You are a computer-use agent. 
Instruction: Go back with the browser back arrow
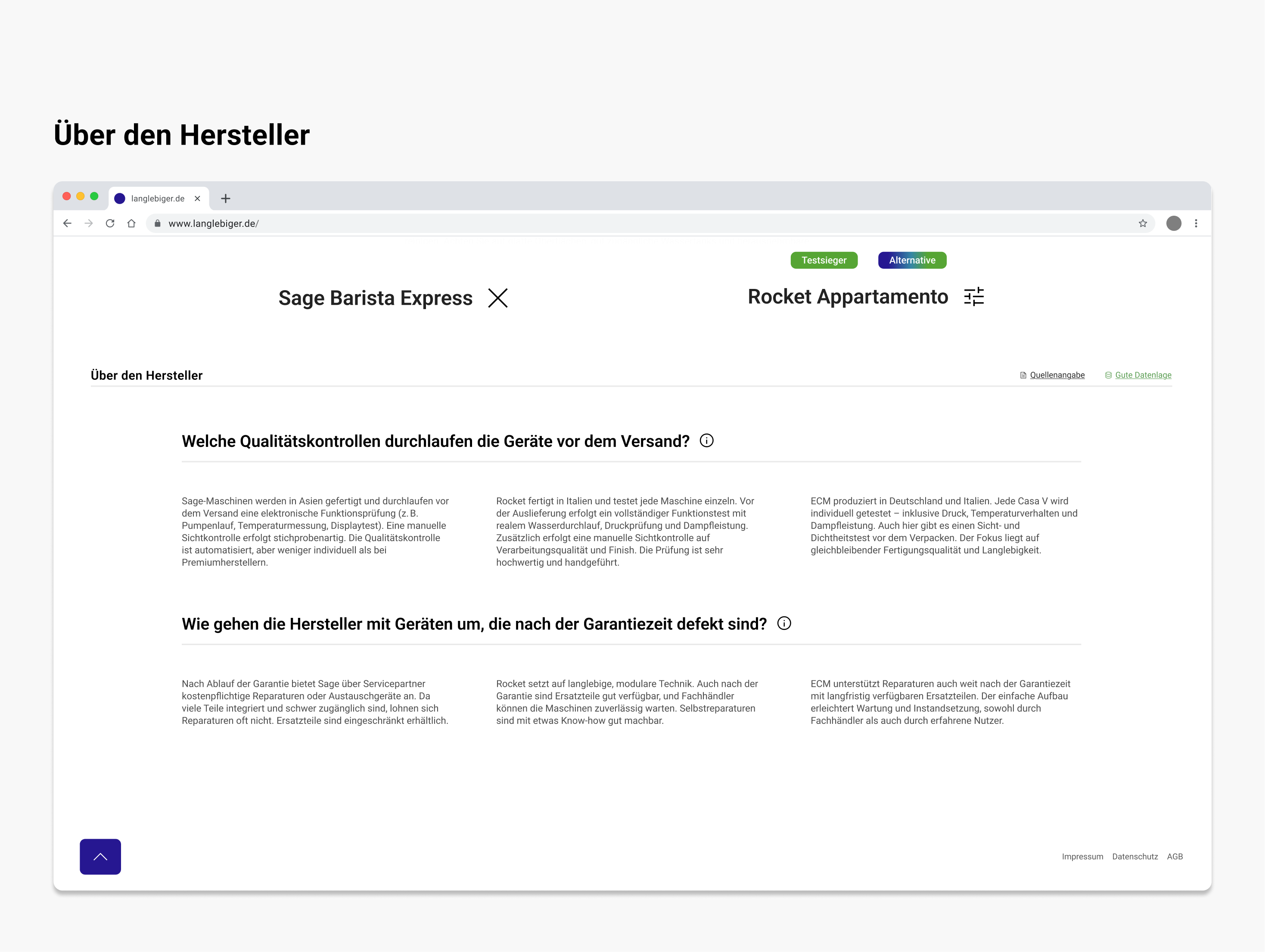click(x=68, y=223)
